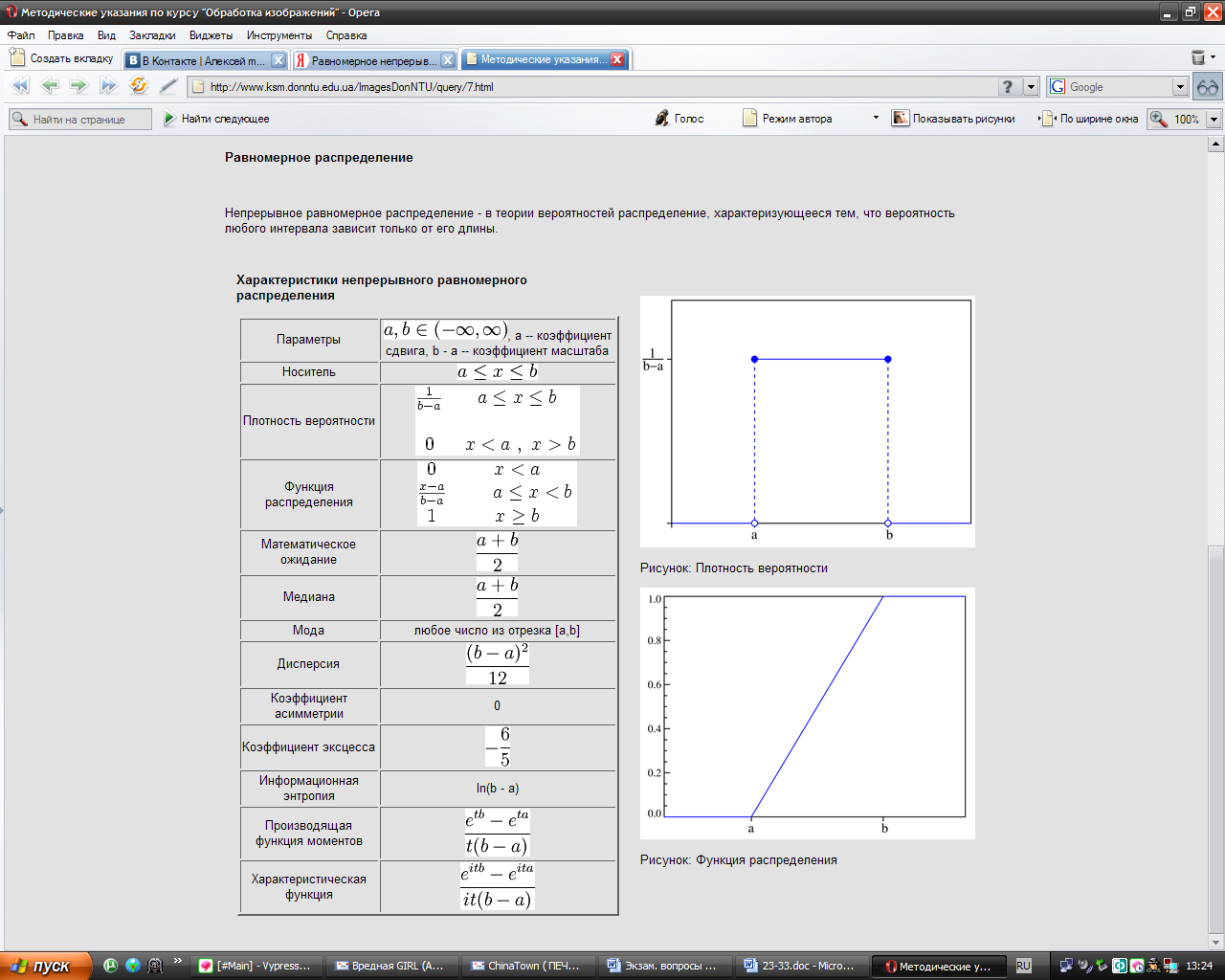
Task: Open the Справка menu
Action: point(346,35)
